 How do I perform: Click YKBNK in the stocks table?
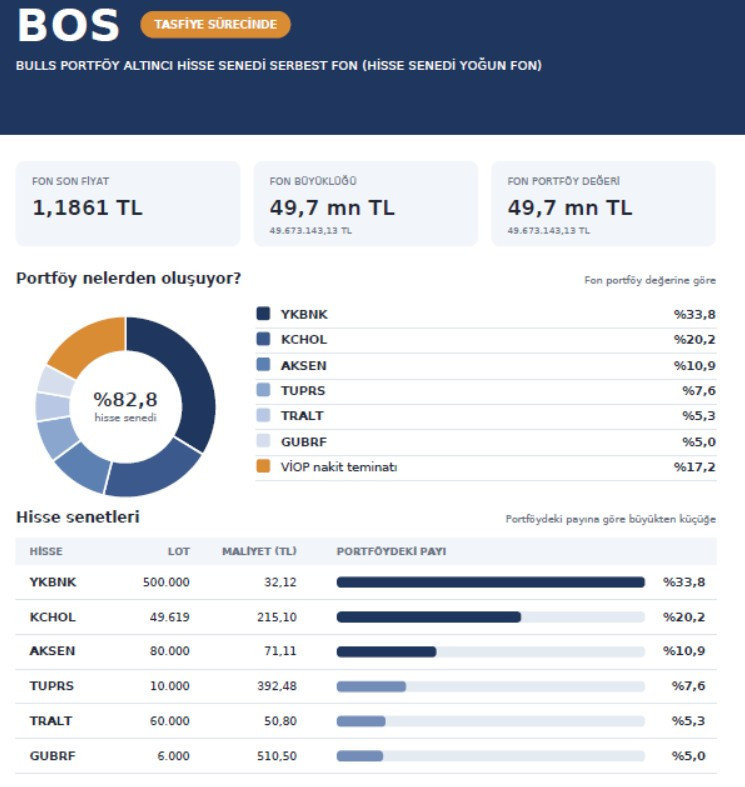click(53, 582)
